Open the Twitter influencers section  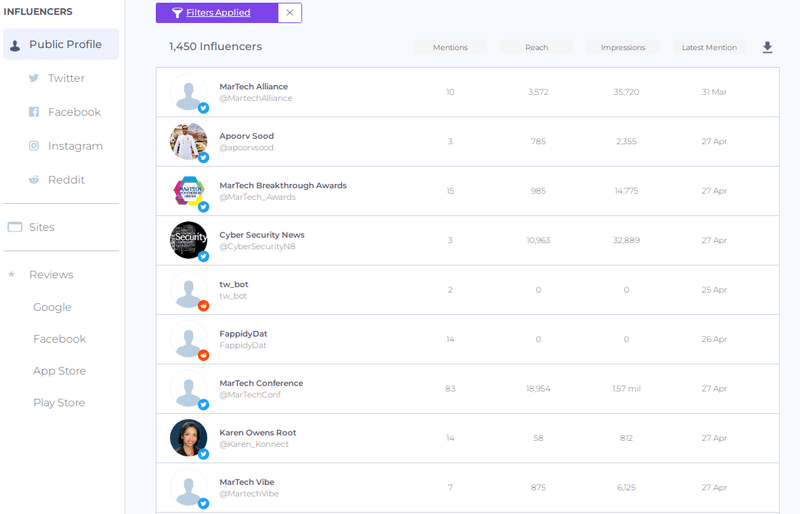pyautogui.click(x=57, y=78)
